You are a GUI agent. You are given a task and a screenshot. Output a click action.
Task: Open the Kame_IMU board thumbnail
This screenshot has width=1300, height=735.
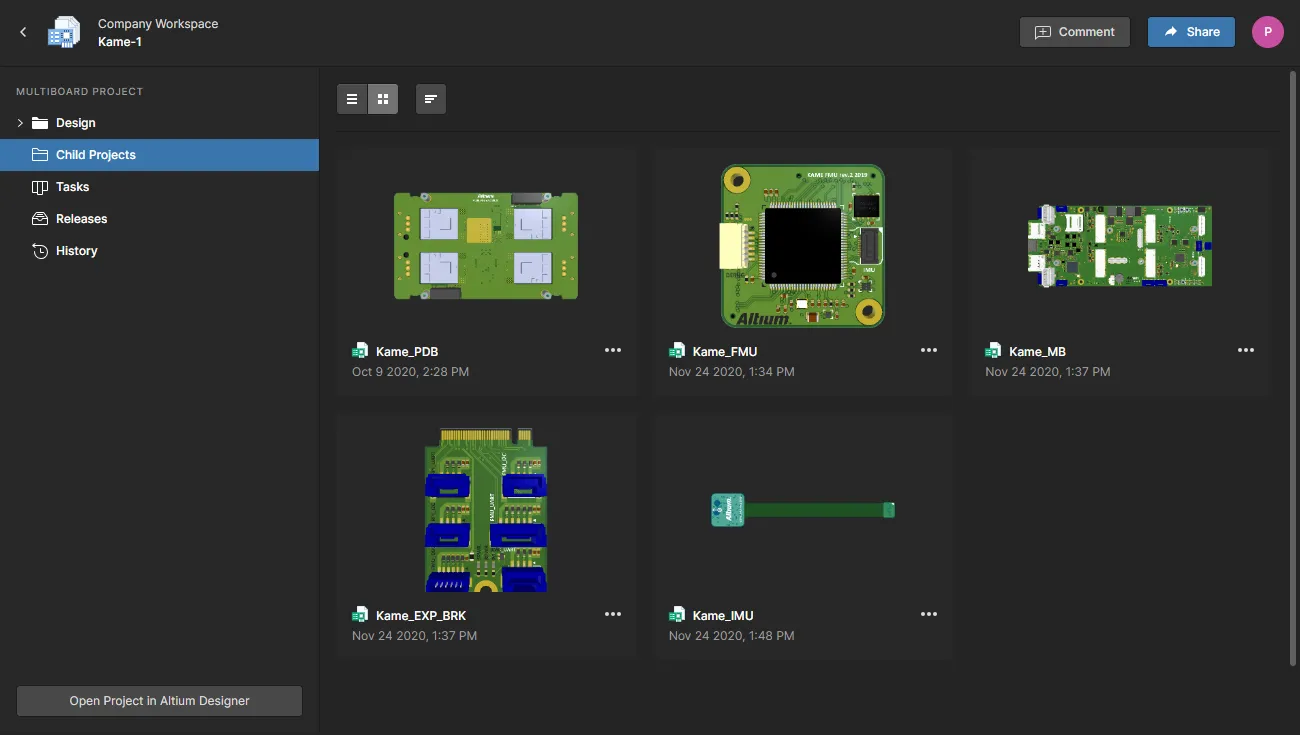[x=803, y=510]
